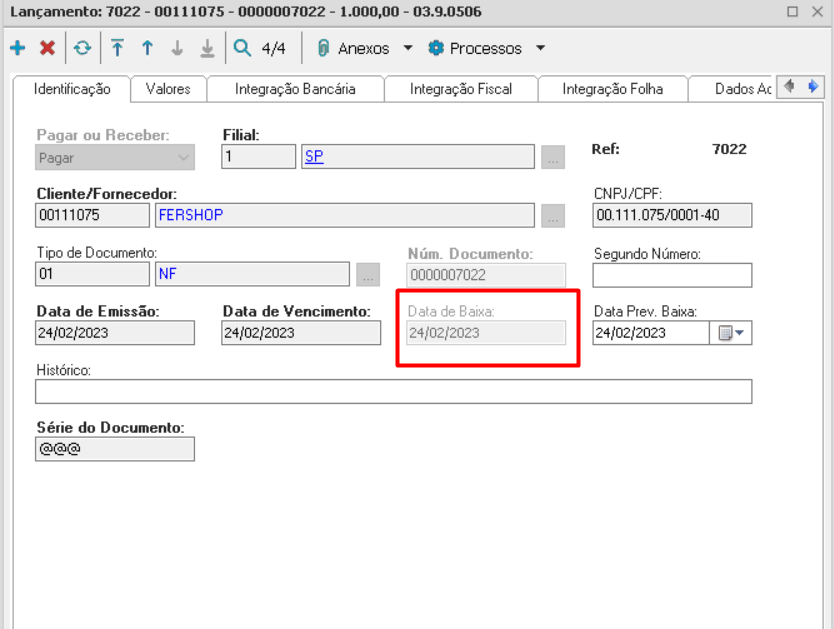Close the Lançamento window
This screenshot has height=629, width=834.
click(818, 11)
